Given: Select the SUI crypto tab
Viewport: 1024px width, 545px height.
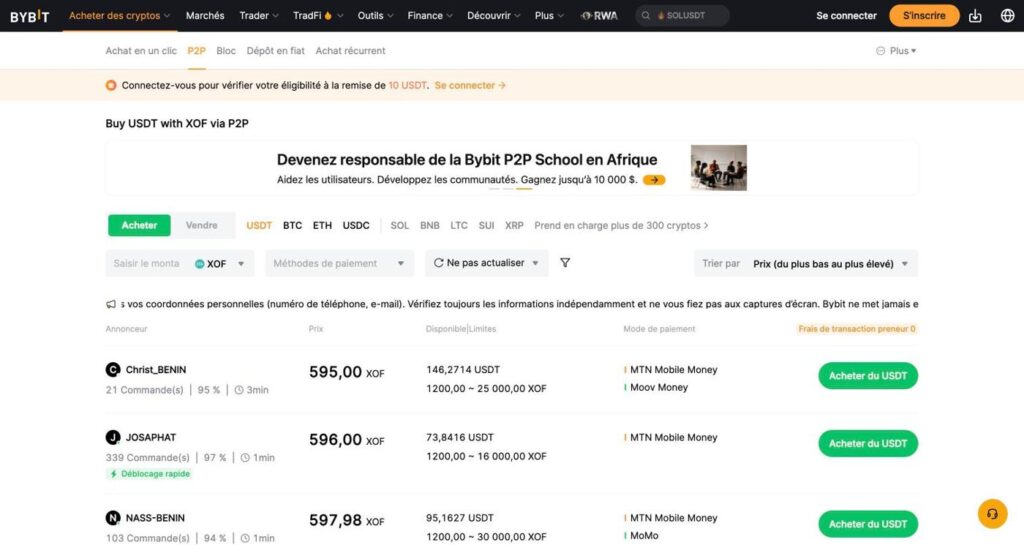Looking at the screenshot, I should pos(487,225).
